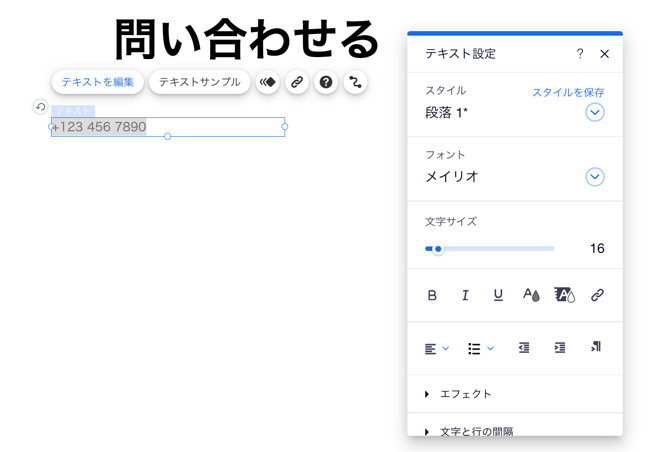Click the 文字サイズ slider handle
This screenshot has width=660, height=452.
(x=438, y=248)
